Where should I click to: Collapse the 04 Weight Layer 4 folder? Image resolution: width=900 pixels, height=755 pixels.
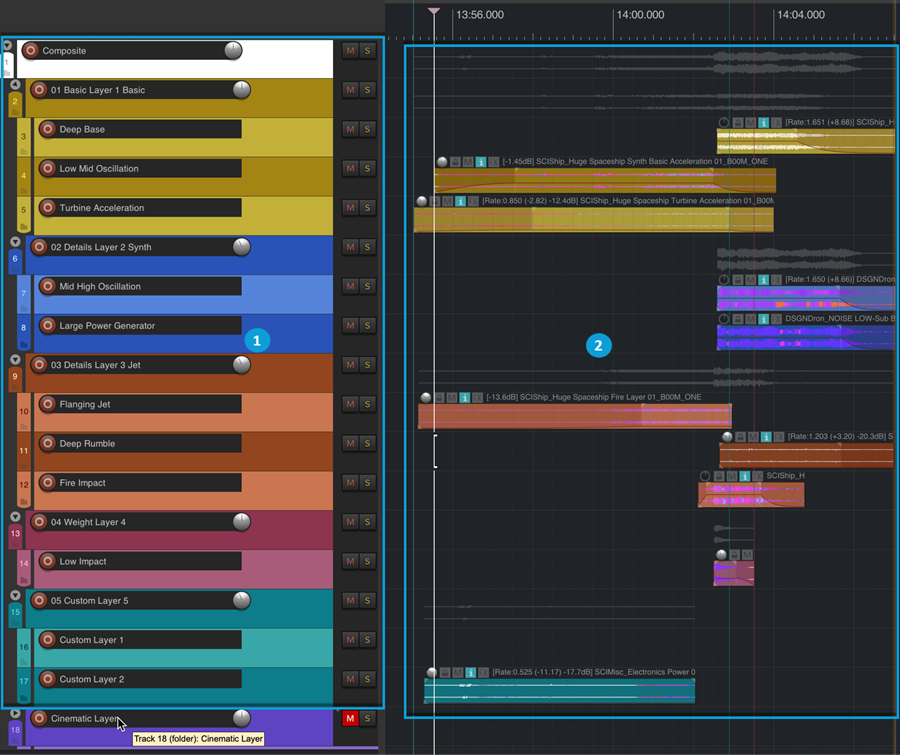click(x=15, y=517)
